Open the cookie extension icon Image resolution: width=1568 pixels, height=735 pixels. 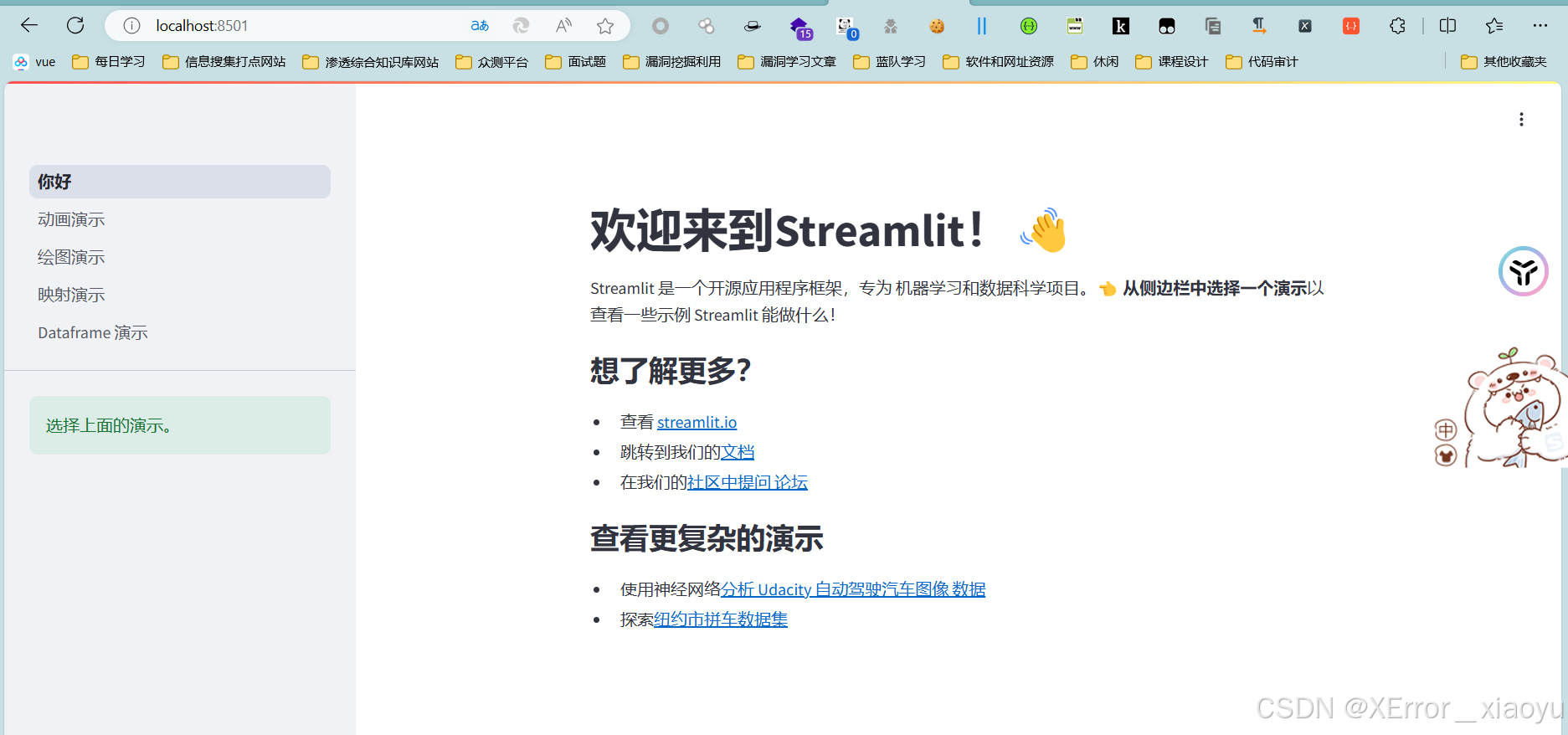(937, 27)
